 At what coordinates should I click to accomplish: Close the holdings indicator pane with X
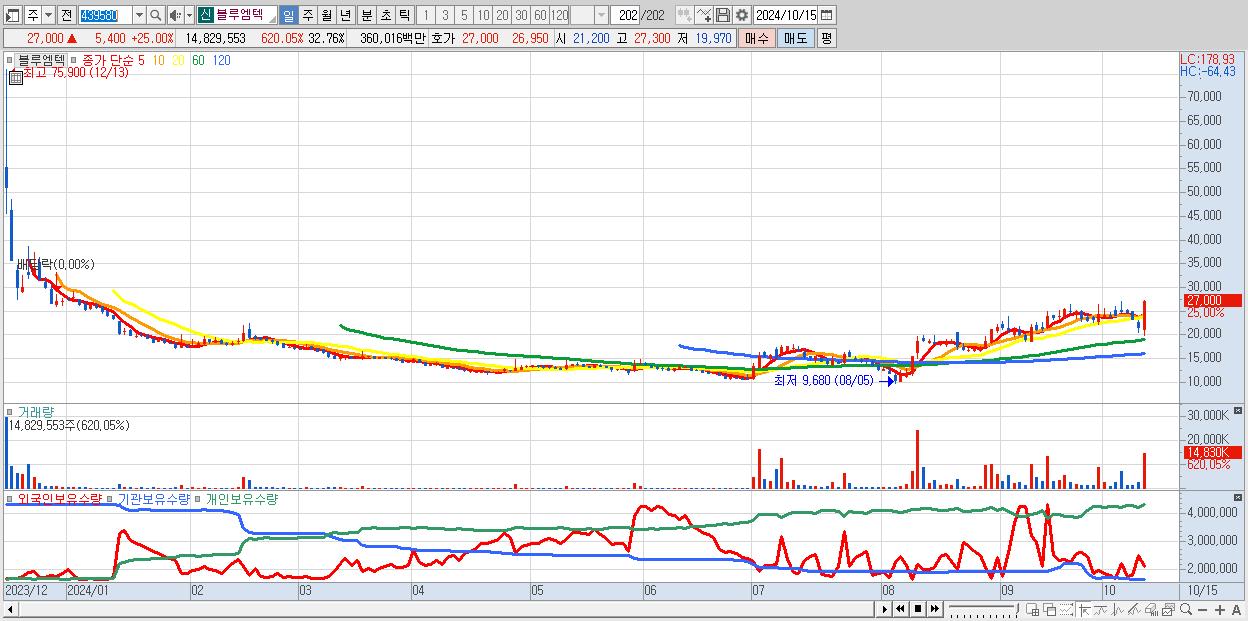(1239, 497)
